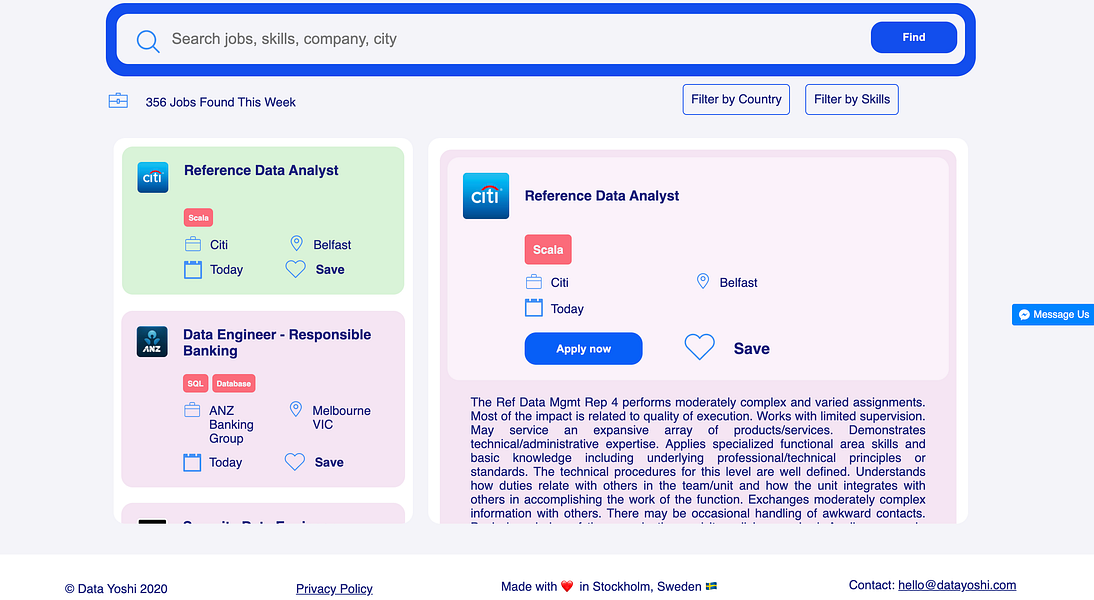Image resolution: width=1094 pixels, height=600 pixels.
Task: Click the large Citi logo in detail panel
Action: click(x=486, y=196)
